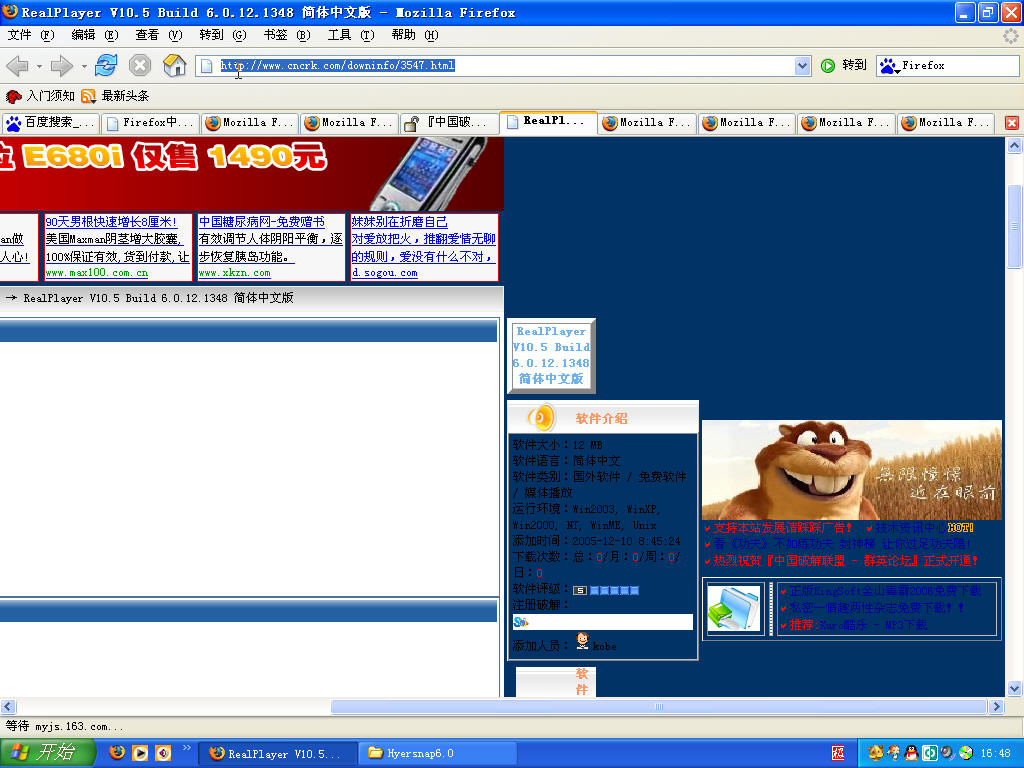The width and height of the screenshot is (1024, 768).
Task: Click the So icon under 注册破解
Action: (x=520, y=622)
